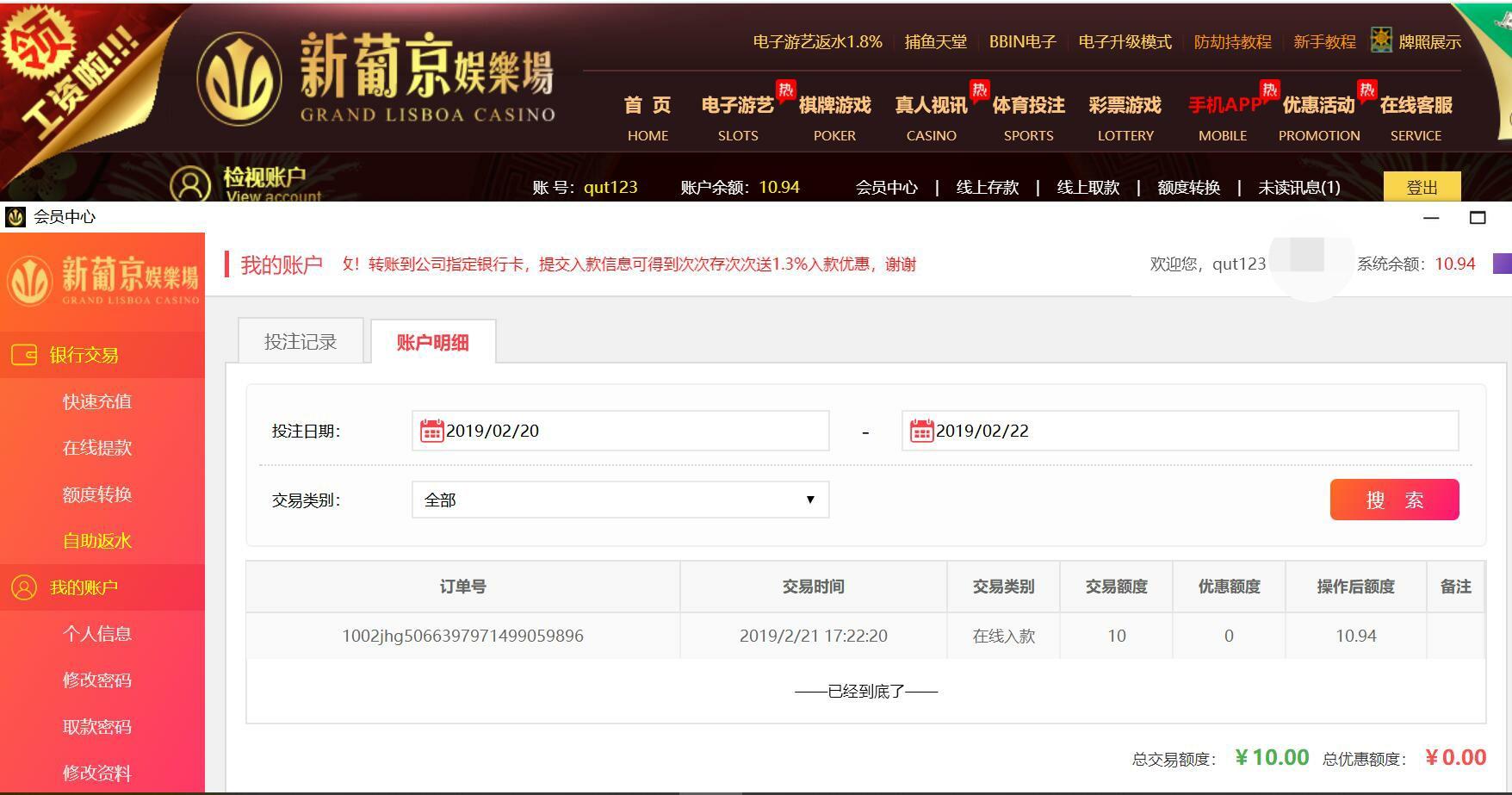Open 修改资料 in the sidebar
The image size is (1512, 795).
click(96, 773)
